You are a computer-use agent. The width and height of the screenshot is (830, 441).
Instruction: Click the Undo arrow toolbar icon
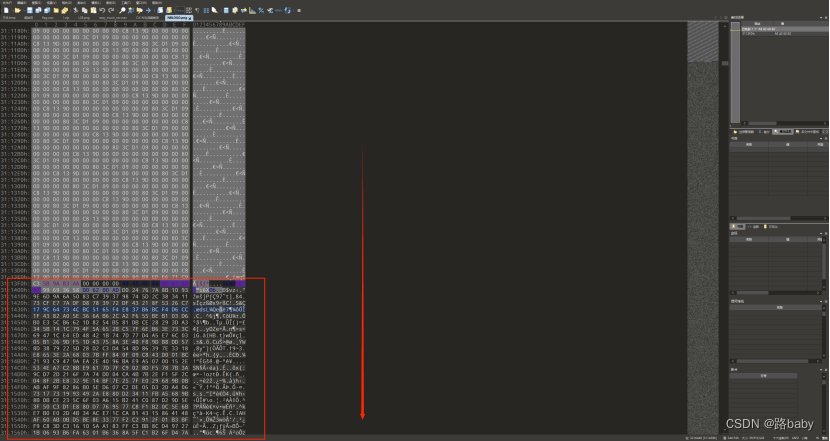pos(102,10)
